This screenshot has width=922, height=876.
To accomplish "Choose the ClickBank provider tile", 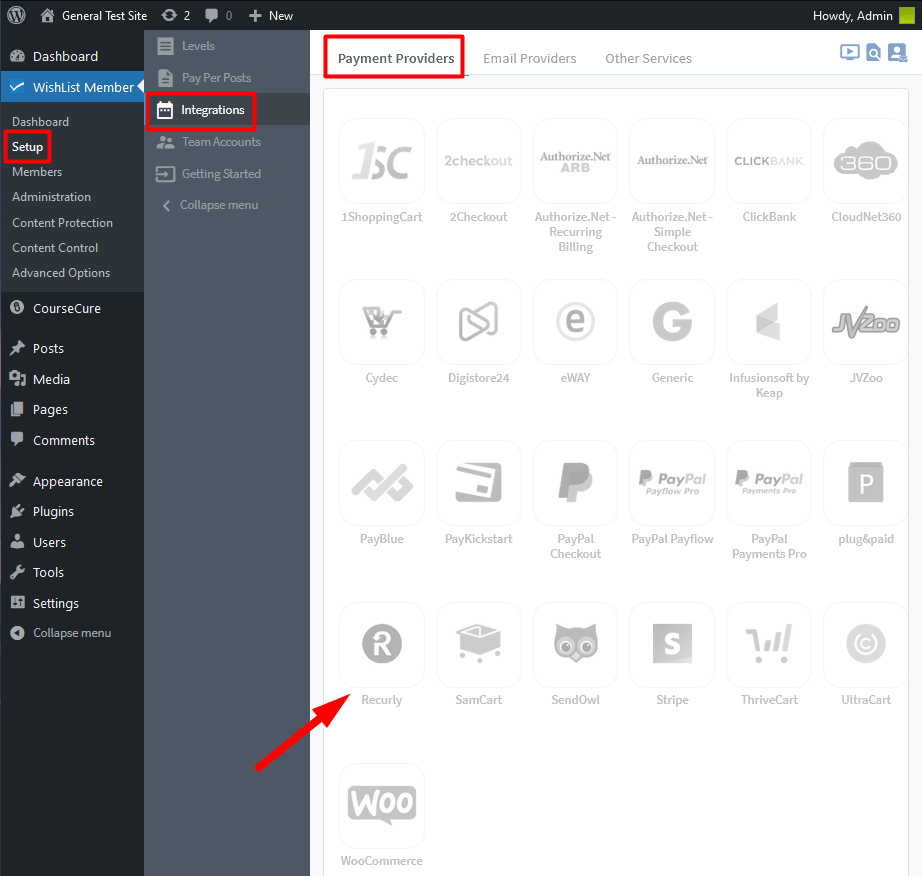I will pyautogui.click(x=769, y=161).
